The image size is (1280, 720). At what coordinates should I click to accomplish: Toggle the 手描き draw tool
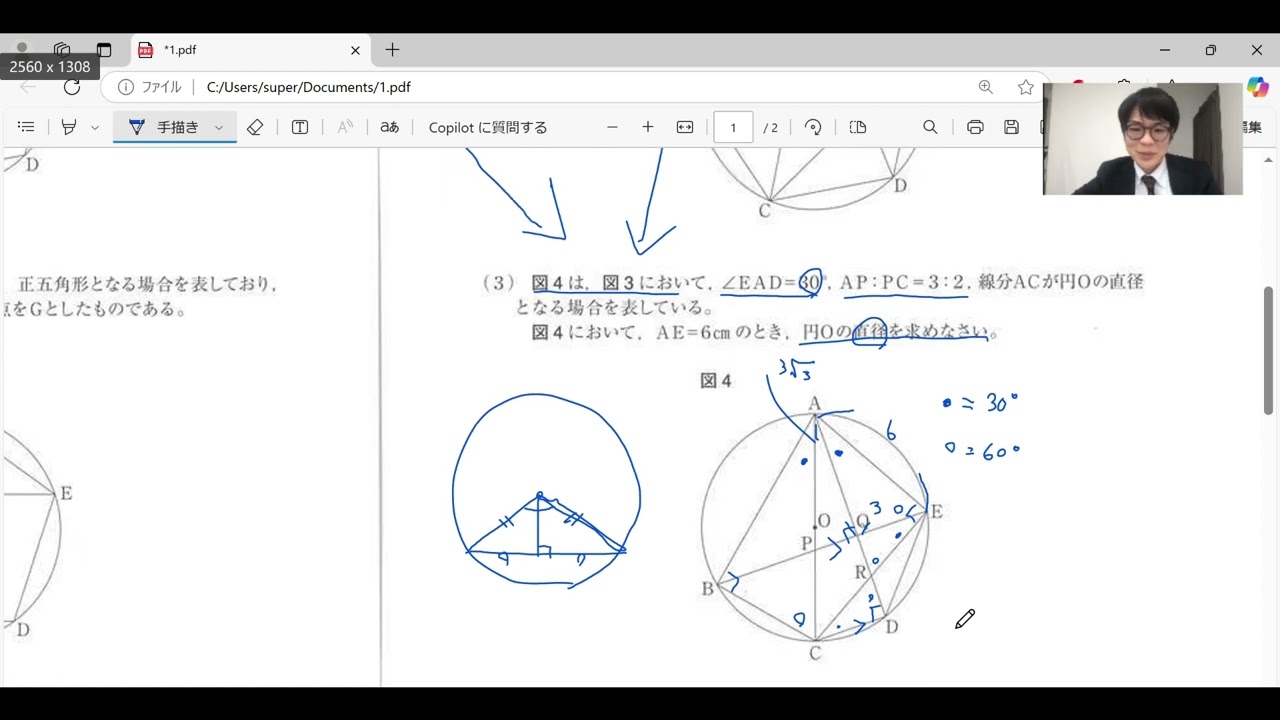(164, 127)
